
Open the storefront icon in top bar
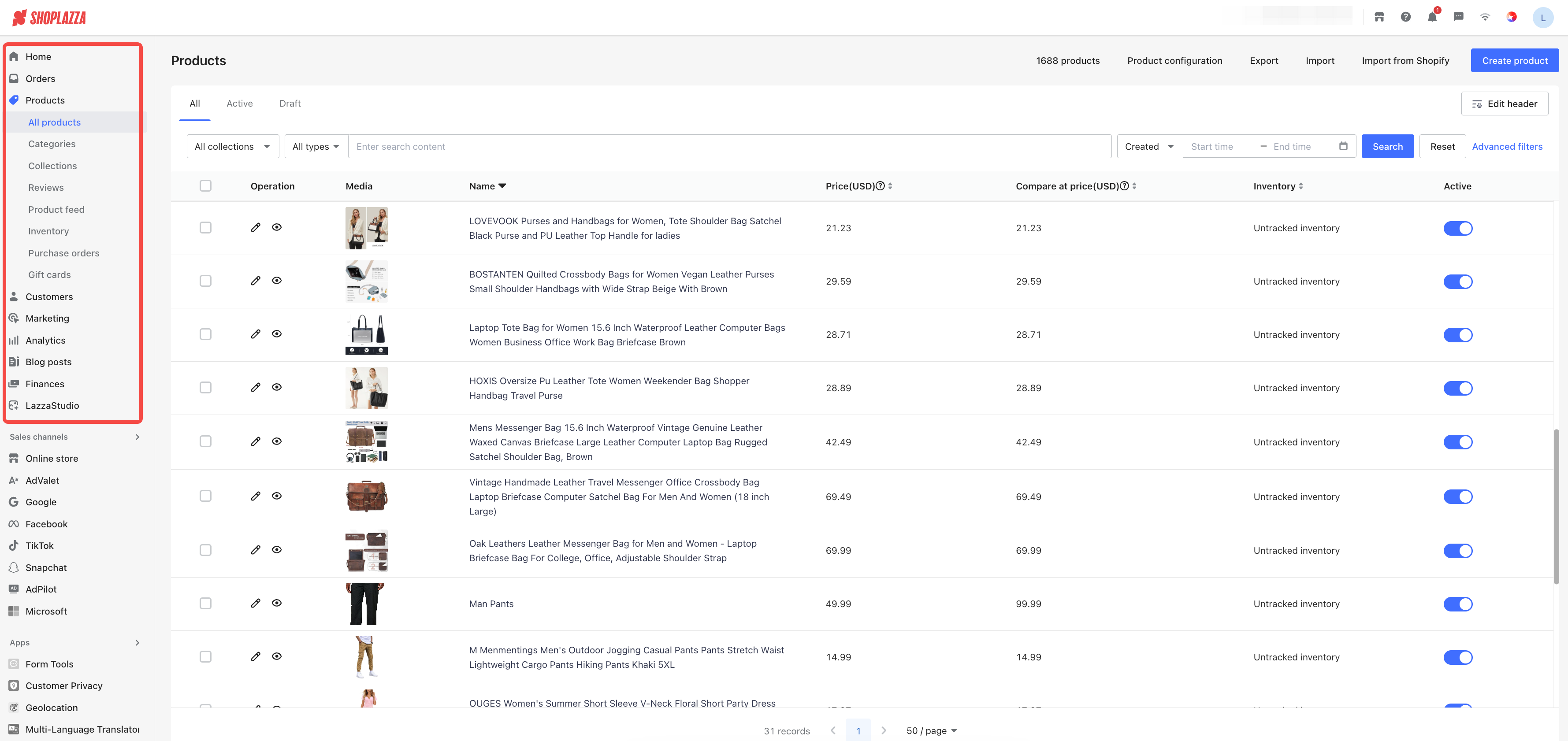pos(1379,17)
